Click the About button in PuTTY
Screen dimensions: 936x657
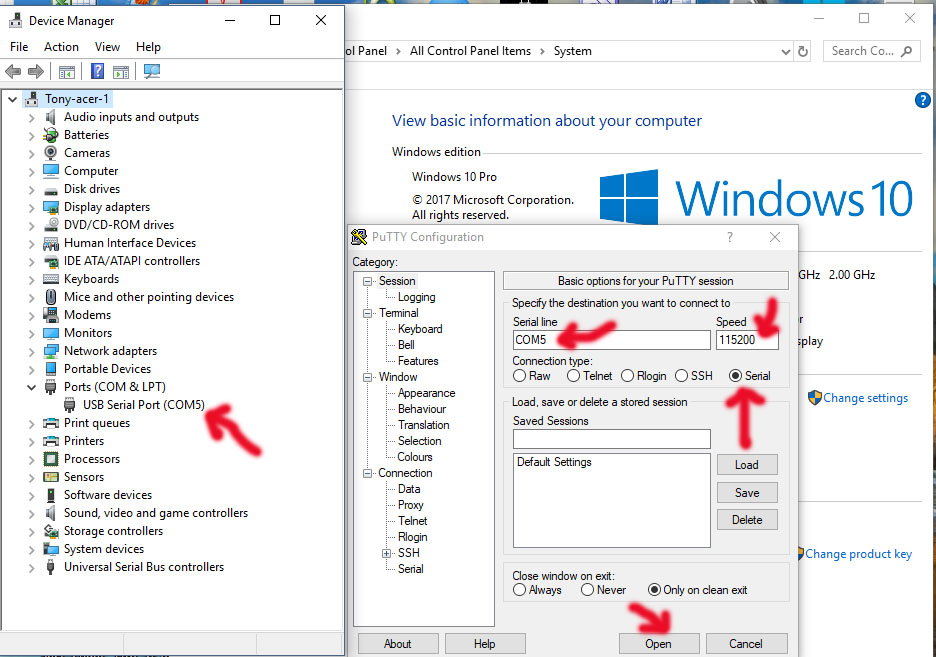coord(398,644)
